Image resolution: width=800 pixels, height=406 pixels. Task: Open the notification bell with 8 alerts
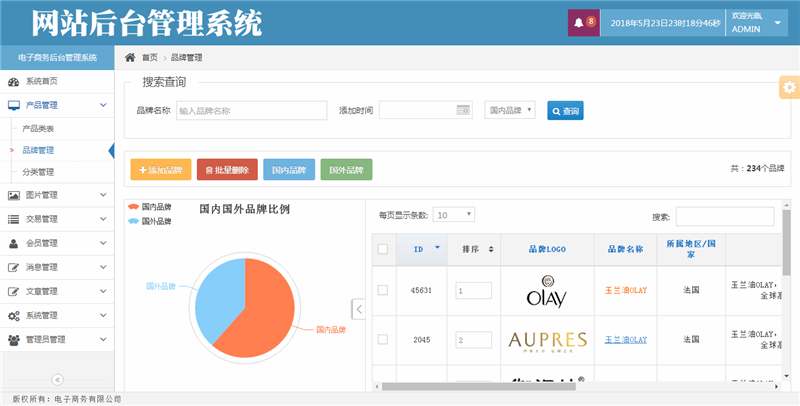click(x=584, y=23)
